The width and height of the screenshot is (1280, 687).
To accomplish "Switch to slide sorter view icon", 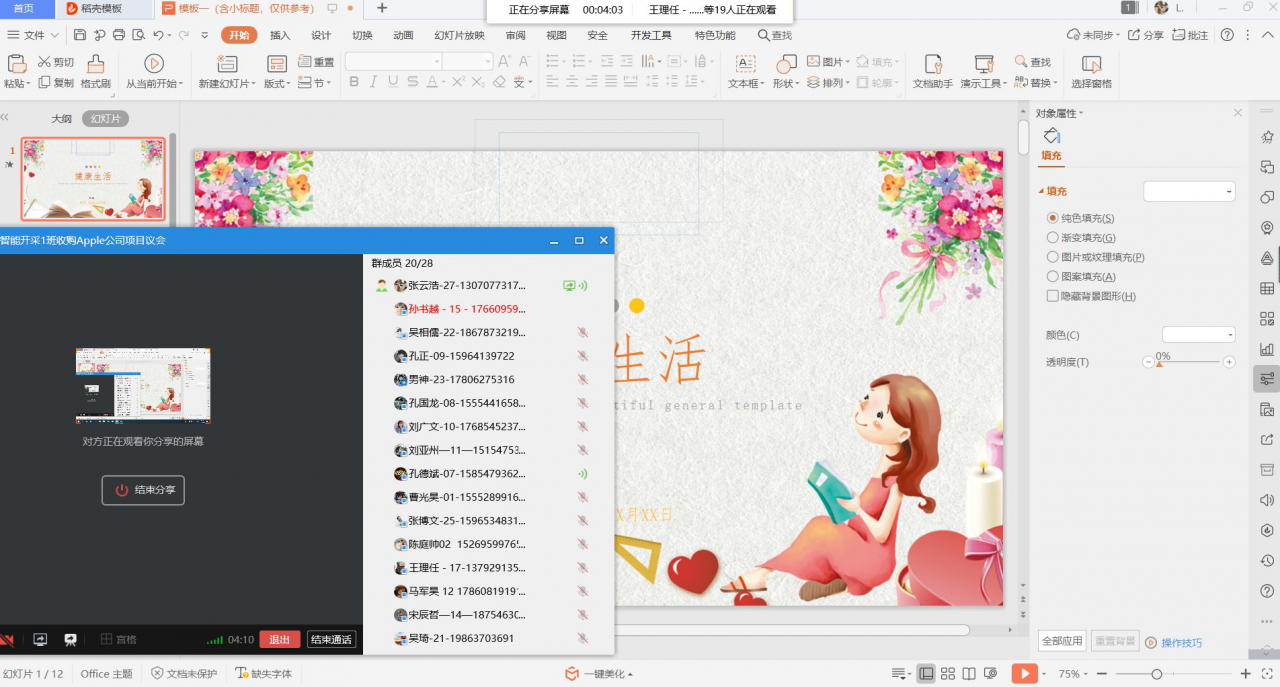I will (x=948, y=674).
